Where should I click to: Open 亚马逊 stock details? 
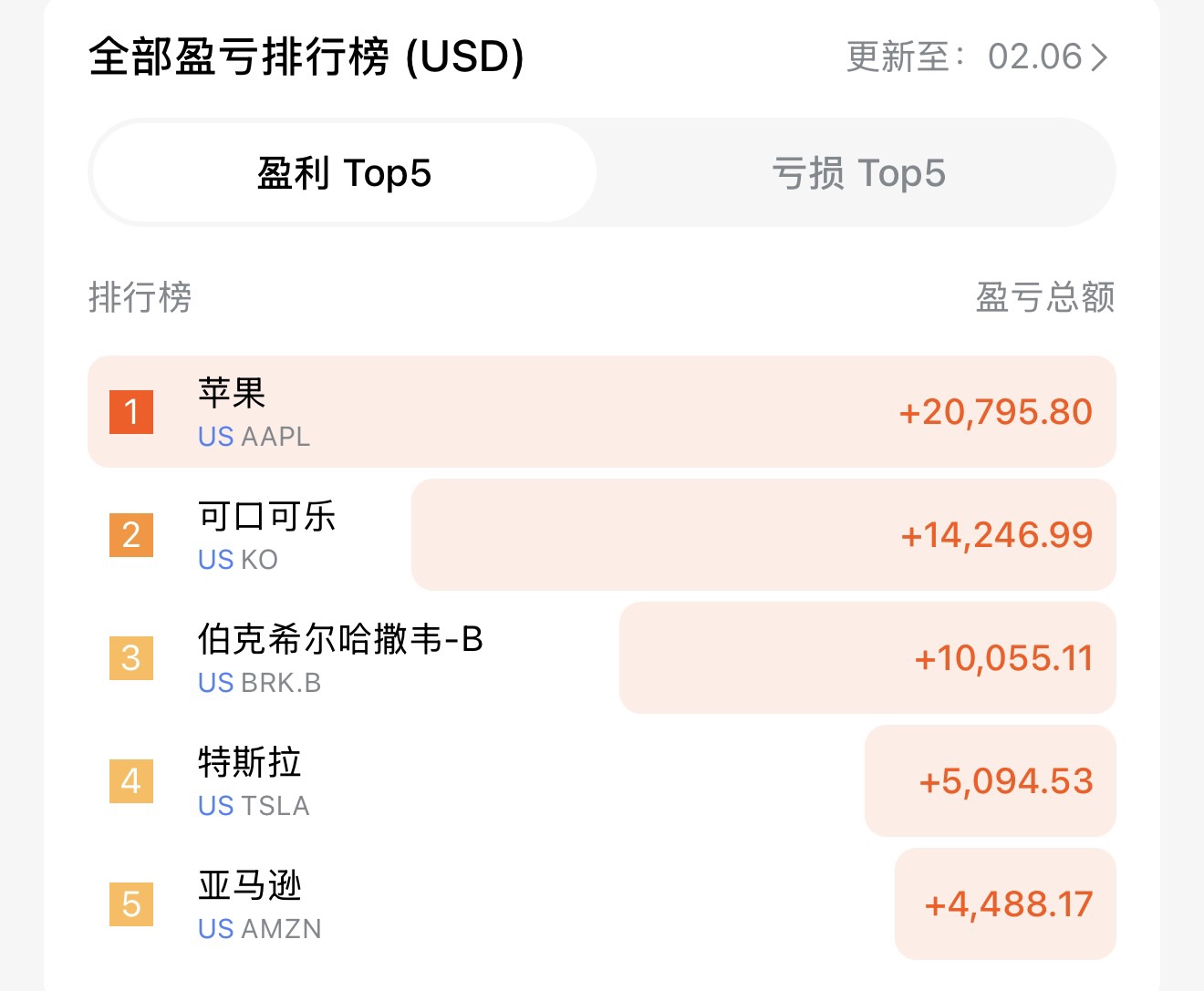pos(250,885)
